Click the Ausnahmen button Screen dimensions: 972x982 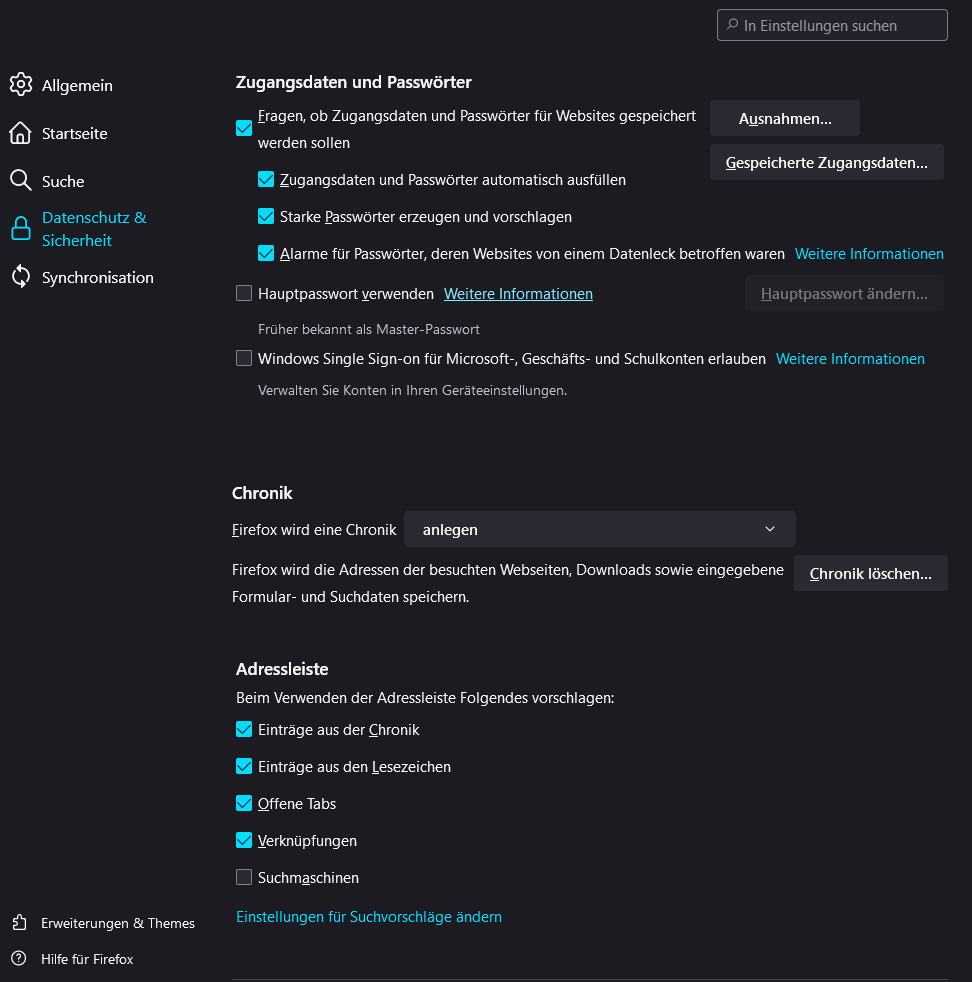coord(784,118)
